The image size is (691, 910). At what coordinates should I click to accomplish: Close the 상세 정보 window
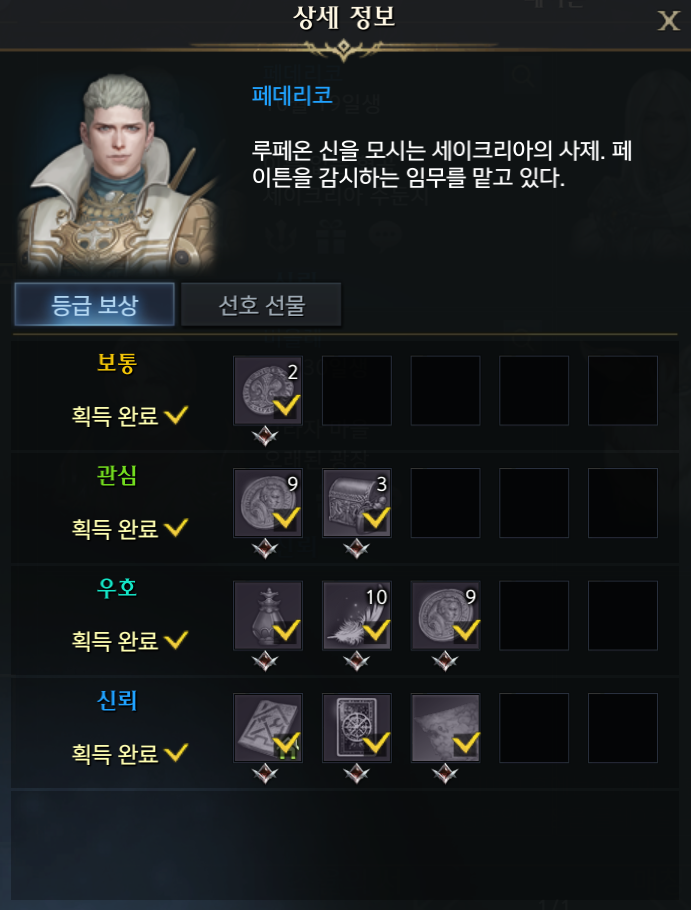pos(668,21)
